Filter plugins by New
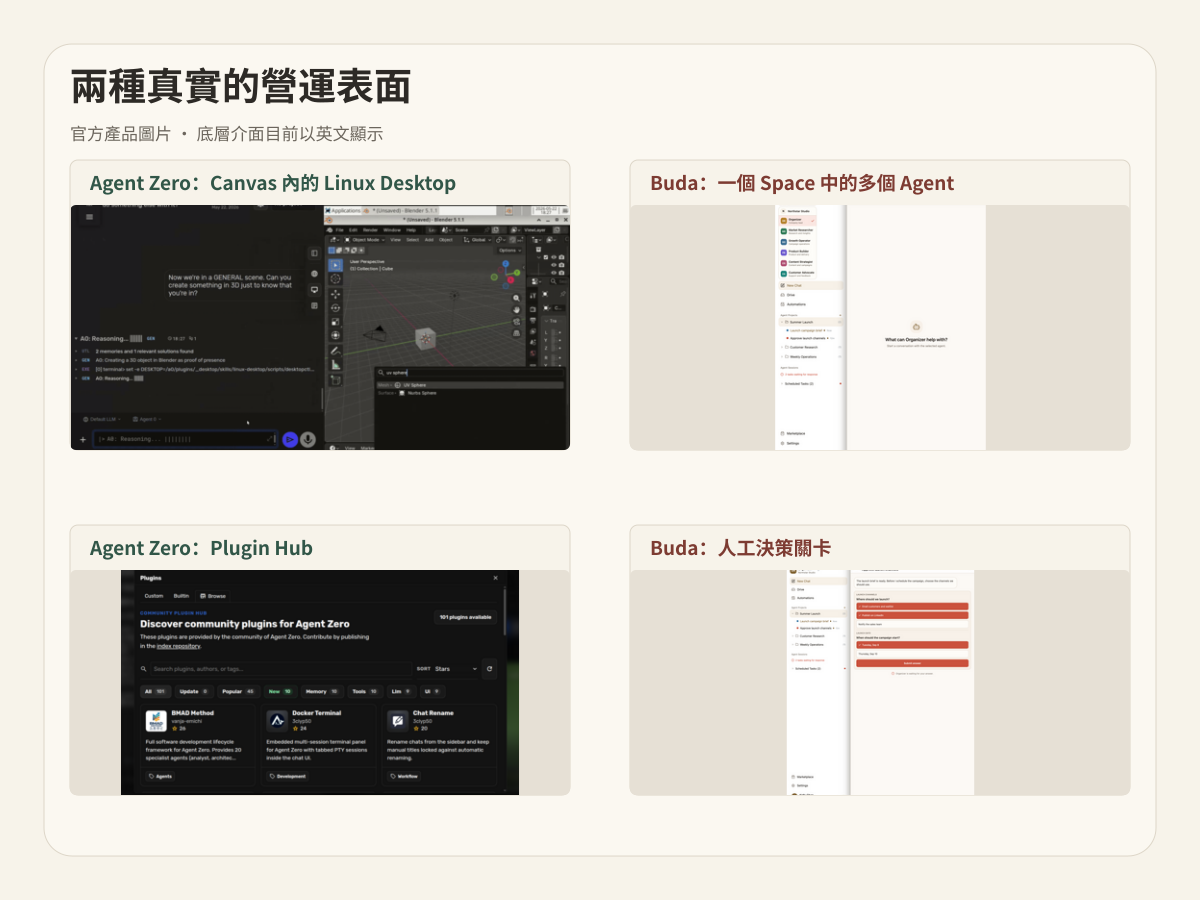Viewport: 1200px width, 900px height. (279, 691)
